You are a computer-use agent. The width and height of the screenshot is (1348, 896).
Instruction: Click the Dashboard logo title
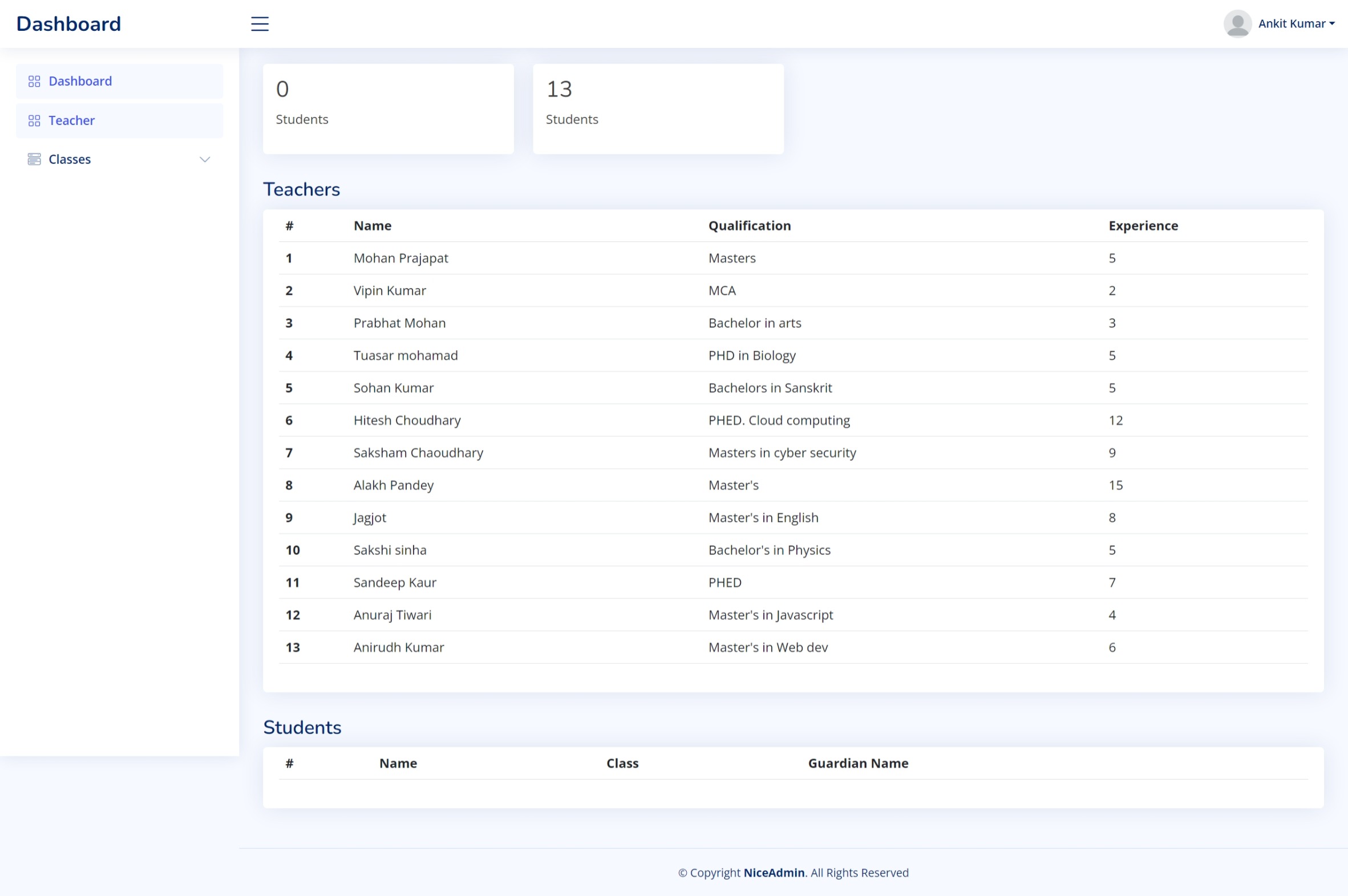pyautogui.click(x=68, y=24)
